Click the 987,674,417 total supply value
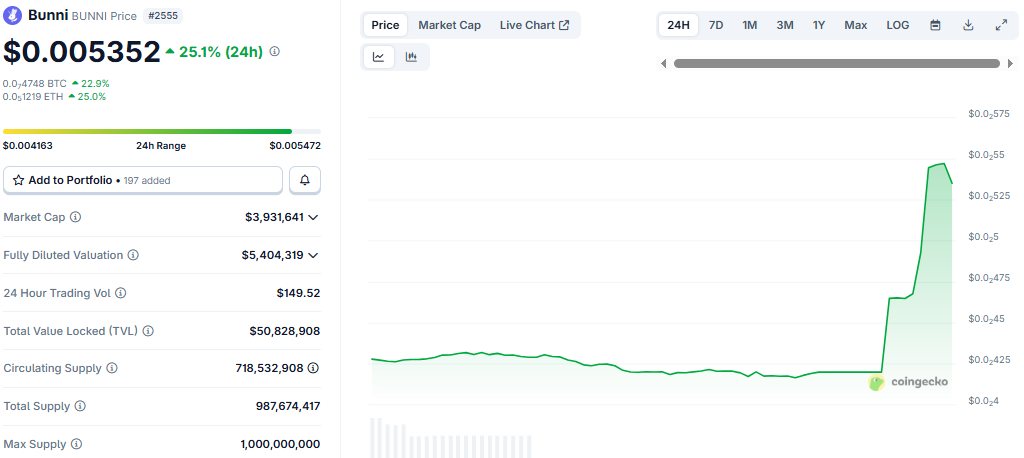Screen dimensions: 1024x458 288,406
